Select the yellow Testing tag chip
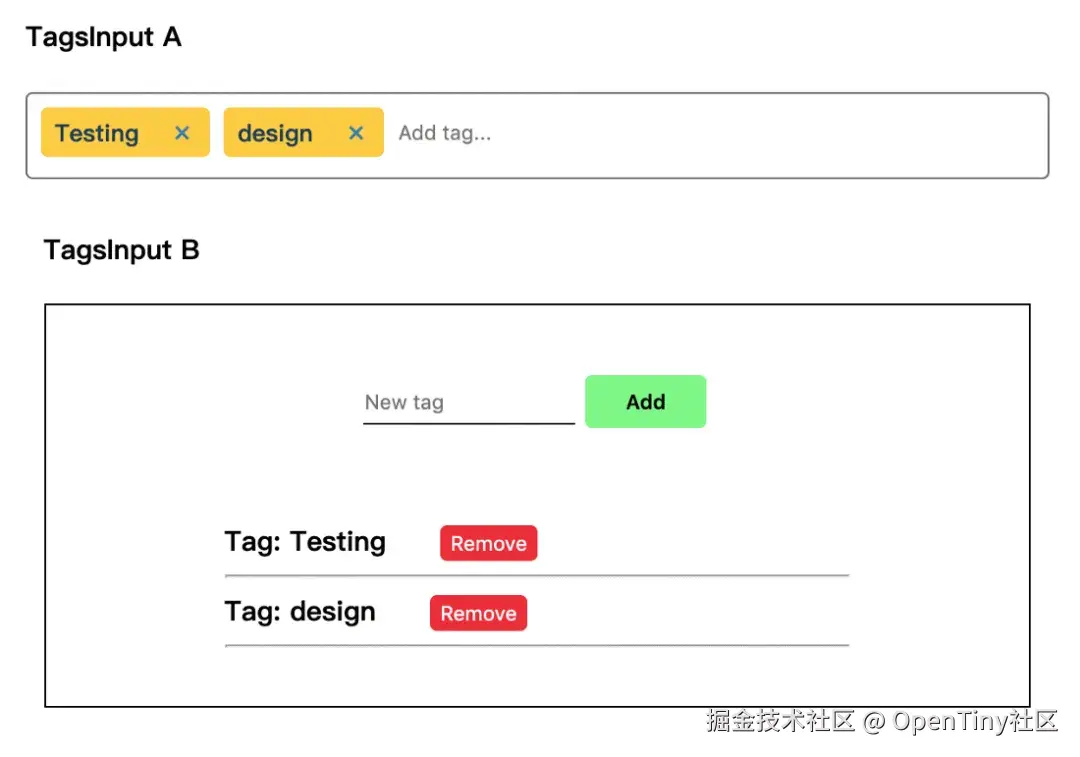The image size is (1080, 757). (98, 133)
